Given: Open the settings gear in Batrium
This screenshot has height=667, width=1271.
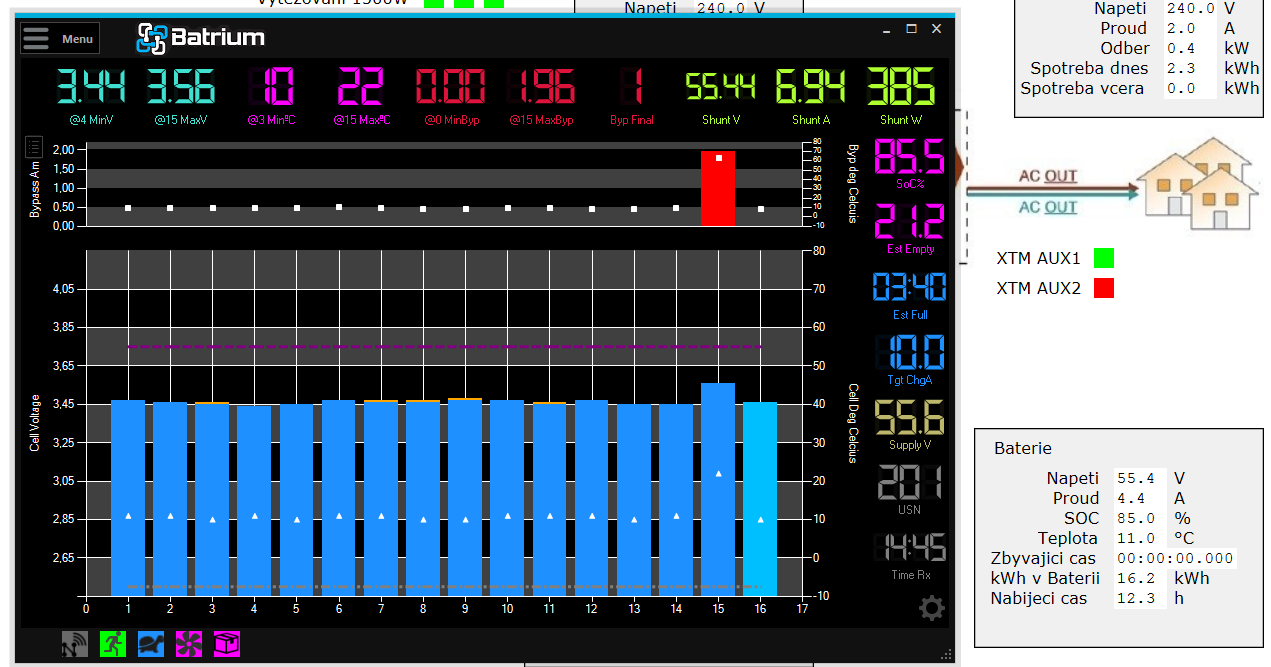Looking at the screenshot, I should pos(931,607).
